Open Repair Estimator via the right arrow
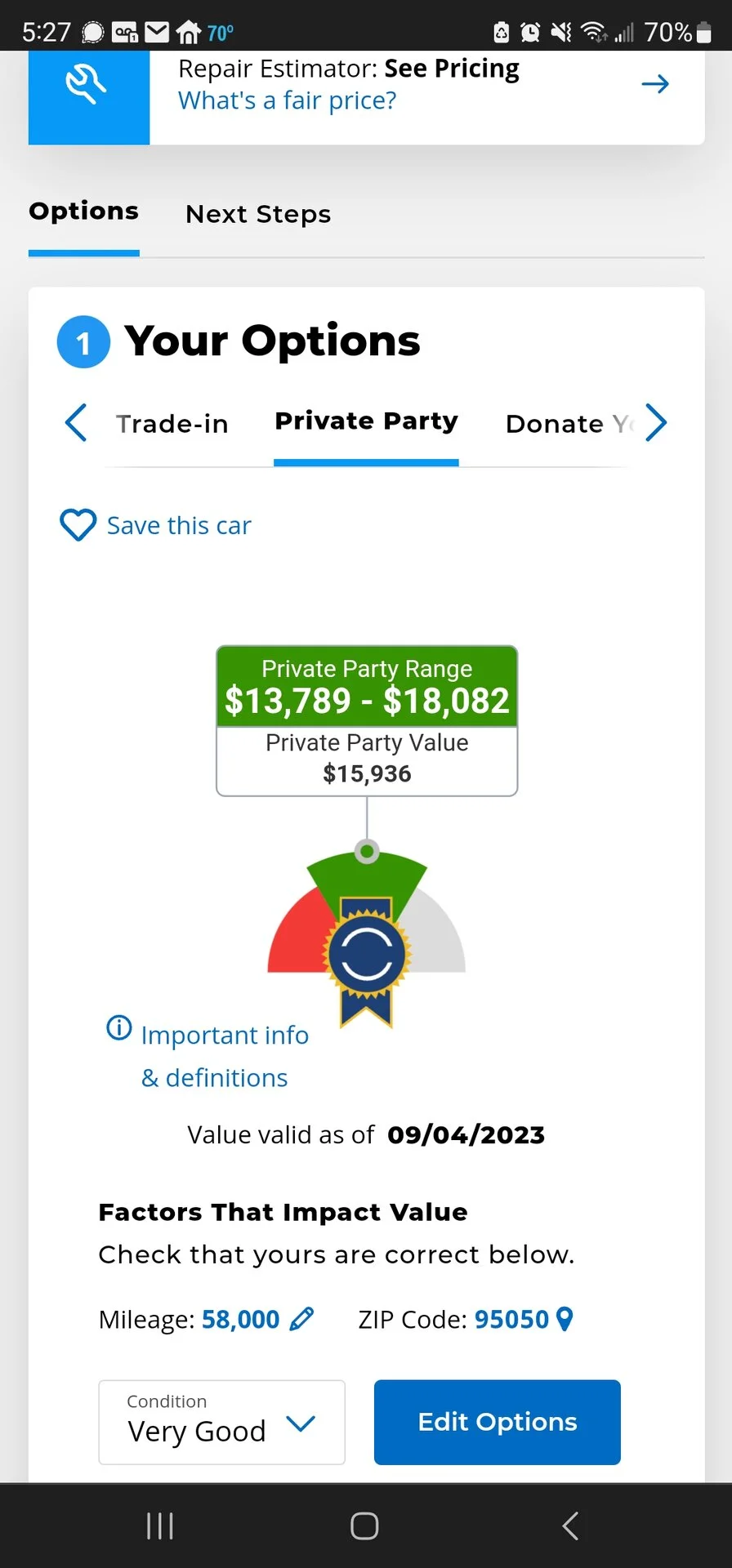This screenshot has width=732, height=1568. [655, 84]
